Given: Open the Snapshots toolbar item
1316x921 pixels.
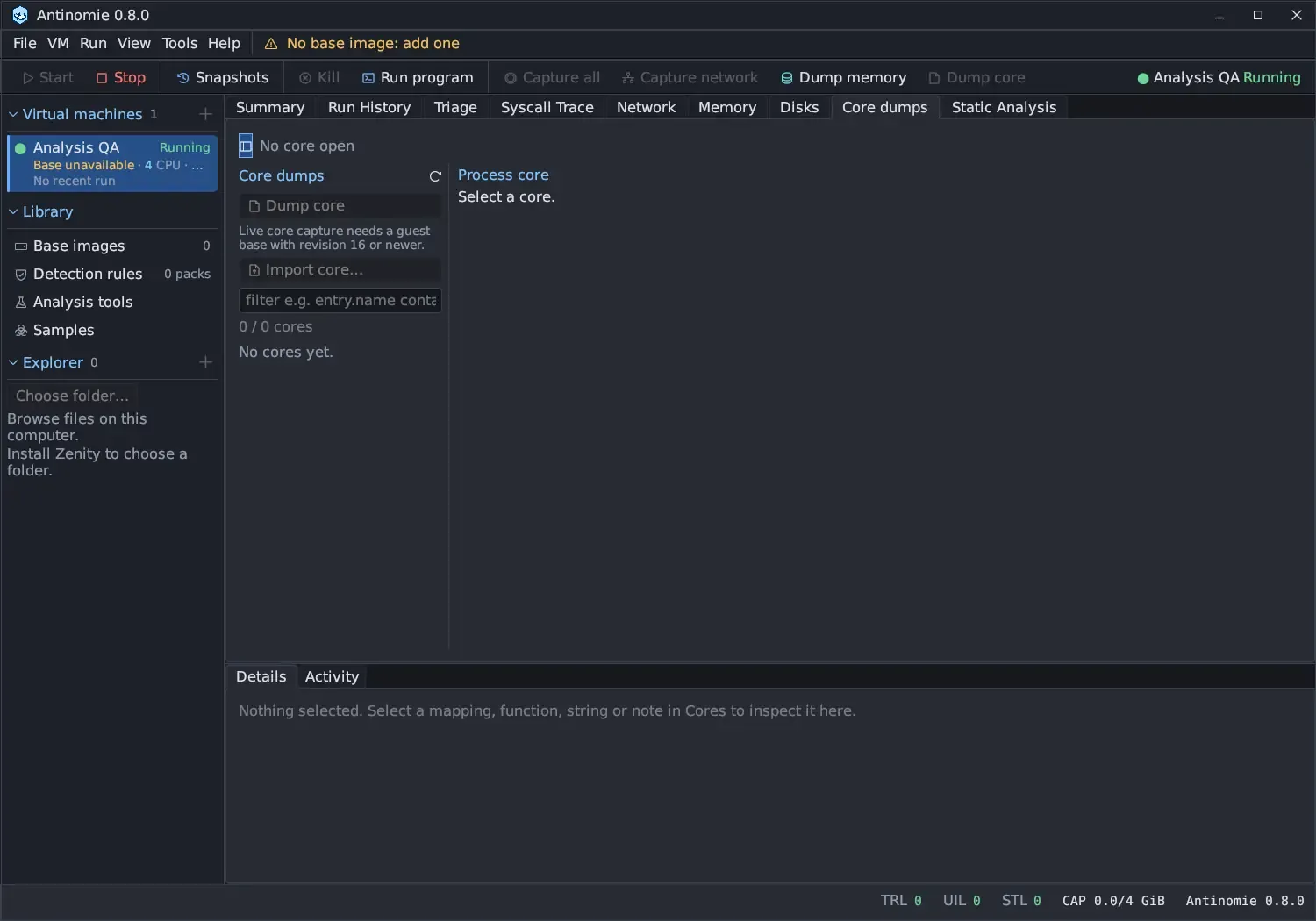Looking at the screenshot, I should 223,77.
